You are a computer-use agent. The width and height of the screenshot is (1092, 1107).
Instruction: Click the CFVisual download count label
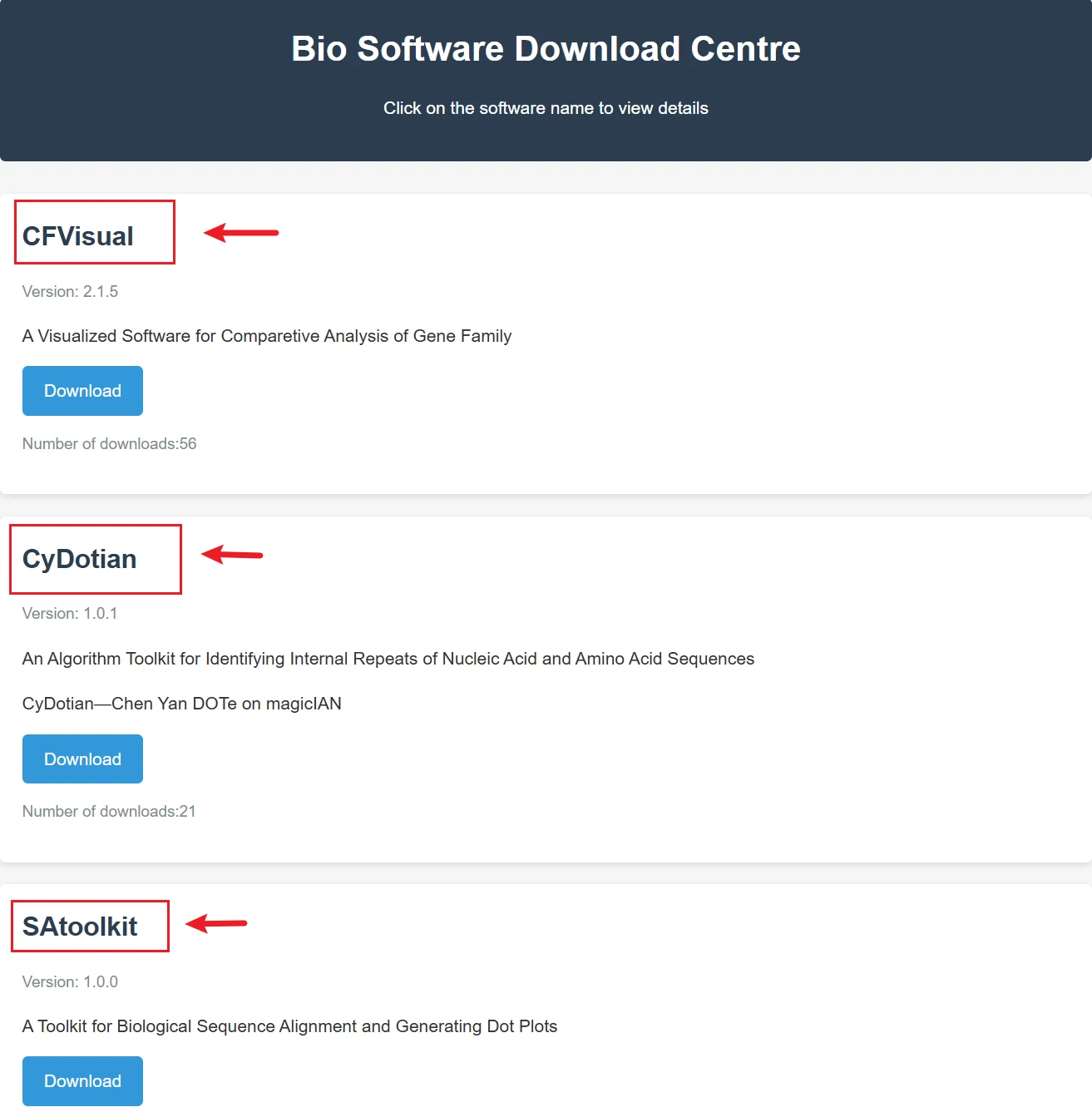click(x=109, y=443)
